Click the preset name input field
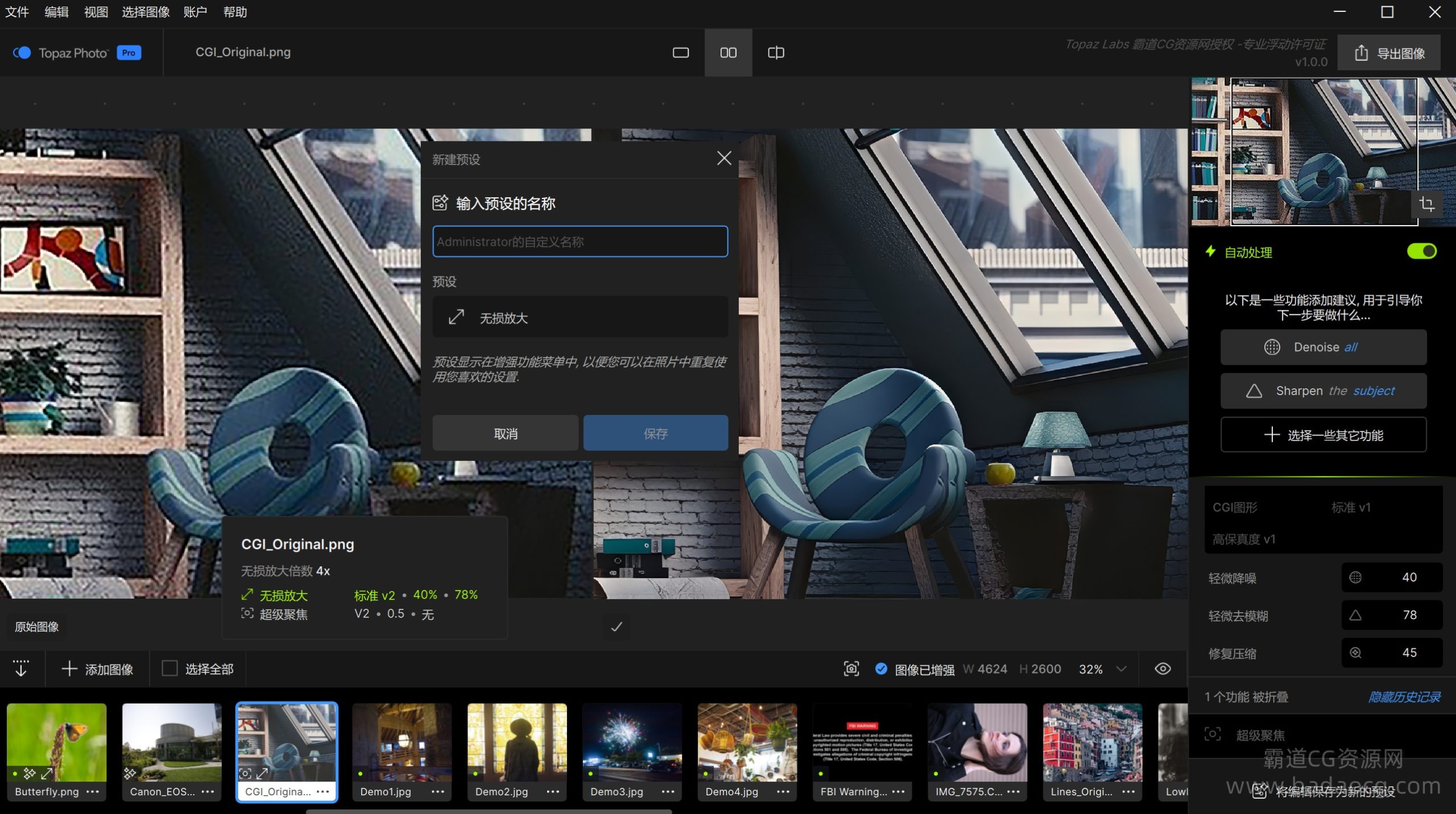This screenshot has height=814, width=1456. (580, 242)
